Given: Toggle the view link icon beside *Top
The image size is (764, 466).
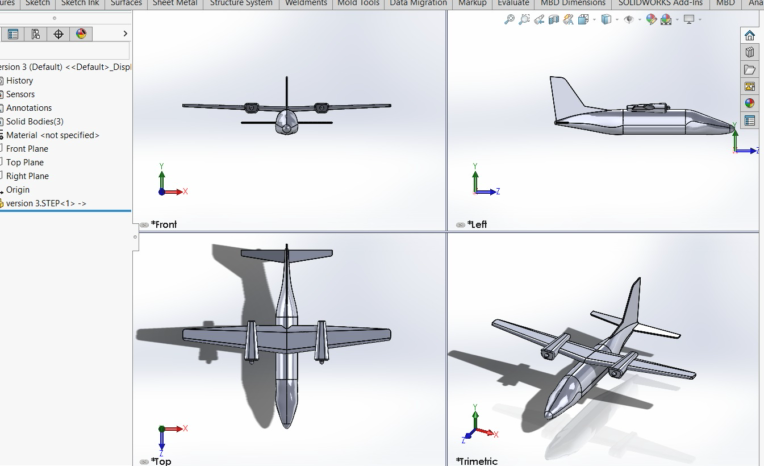Looking at the screenshot, I should click(144, 462).
